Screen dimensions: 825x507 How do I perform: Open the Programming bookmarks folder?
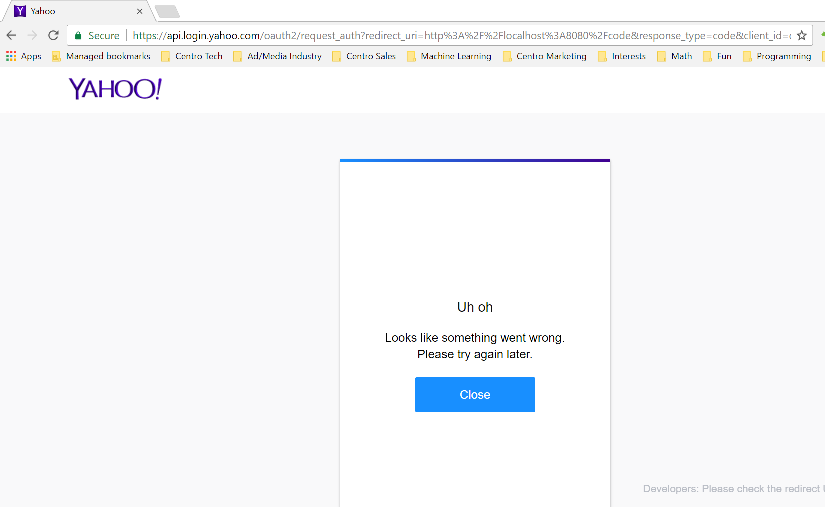point(777,56)
